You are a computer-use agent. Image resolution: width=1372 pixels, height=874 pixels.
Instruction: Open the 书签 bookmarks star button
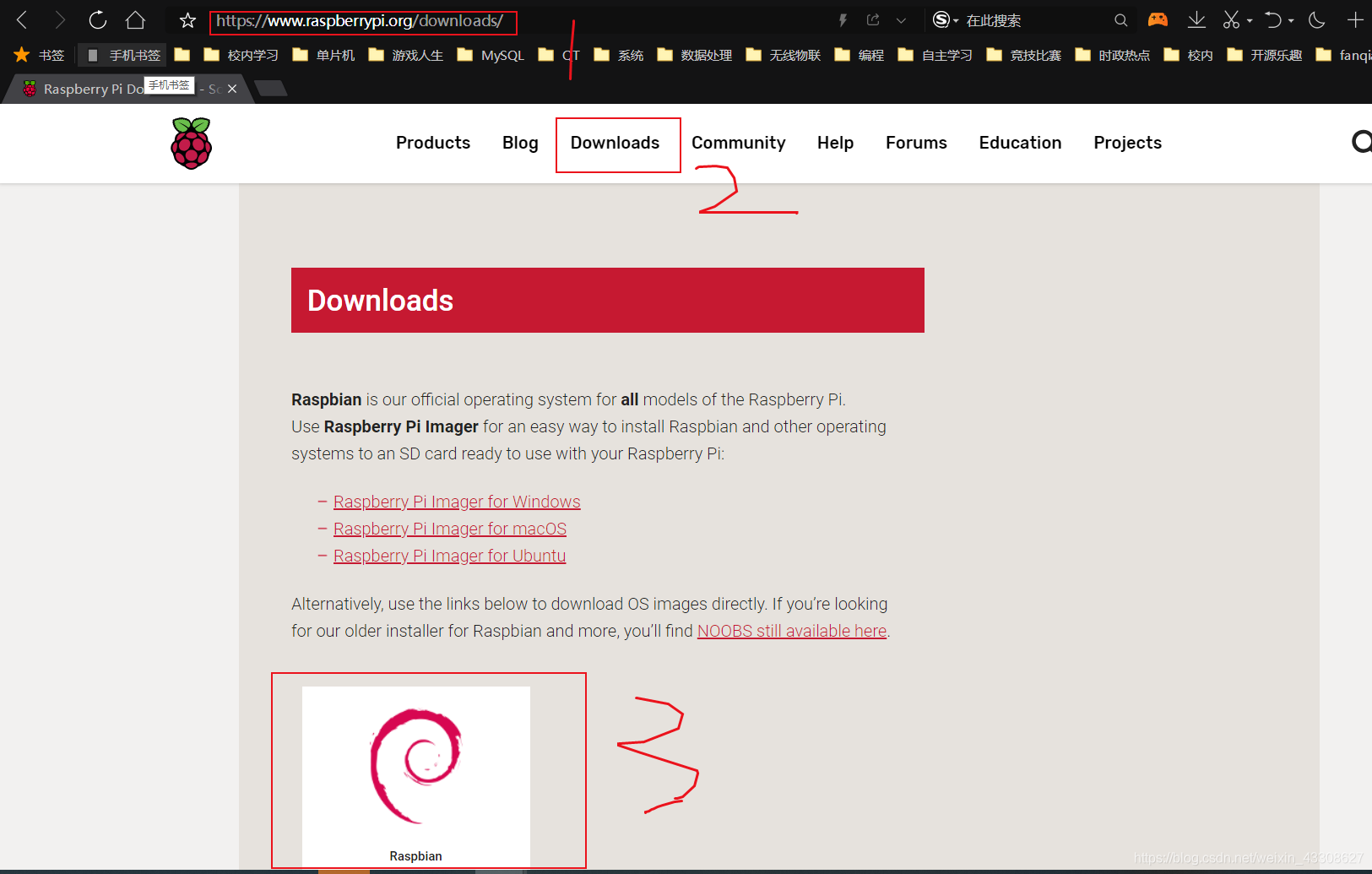click(40, 55)
